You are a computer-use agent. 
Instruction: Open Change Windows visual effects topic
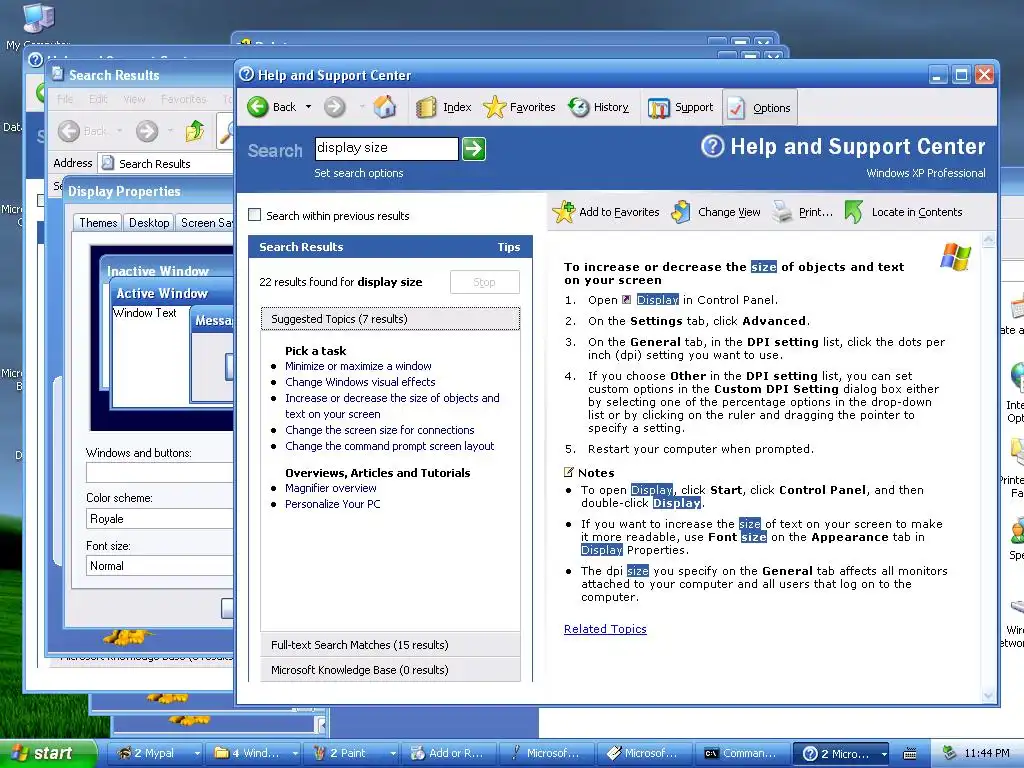(360, 382)
